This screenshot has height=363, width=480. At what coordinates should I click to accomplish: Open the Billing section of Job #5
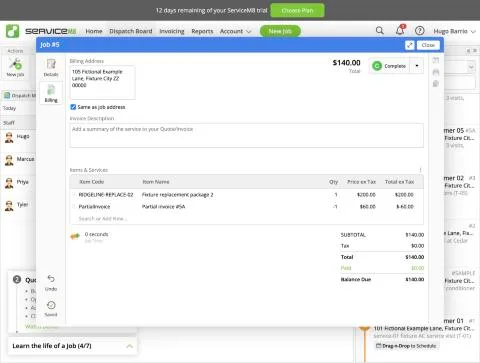point(51,93)
